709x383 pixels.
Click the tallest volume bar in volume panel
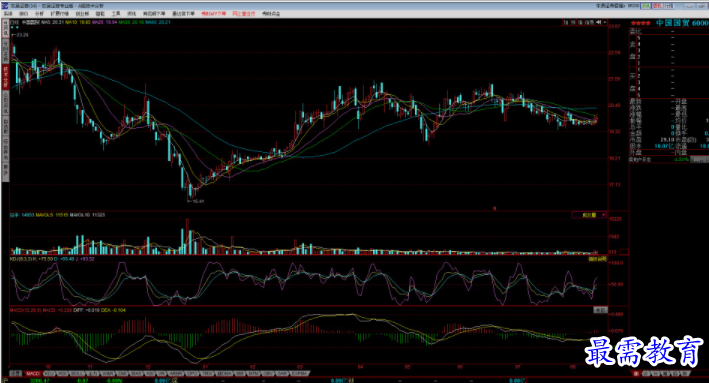tap(187, 236)
